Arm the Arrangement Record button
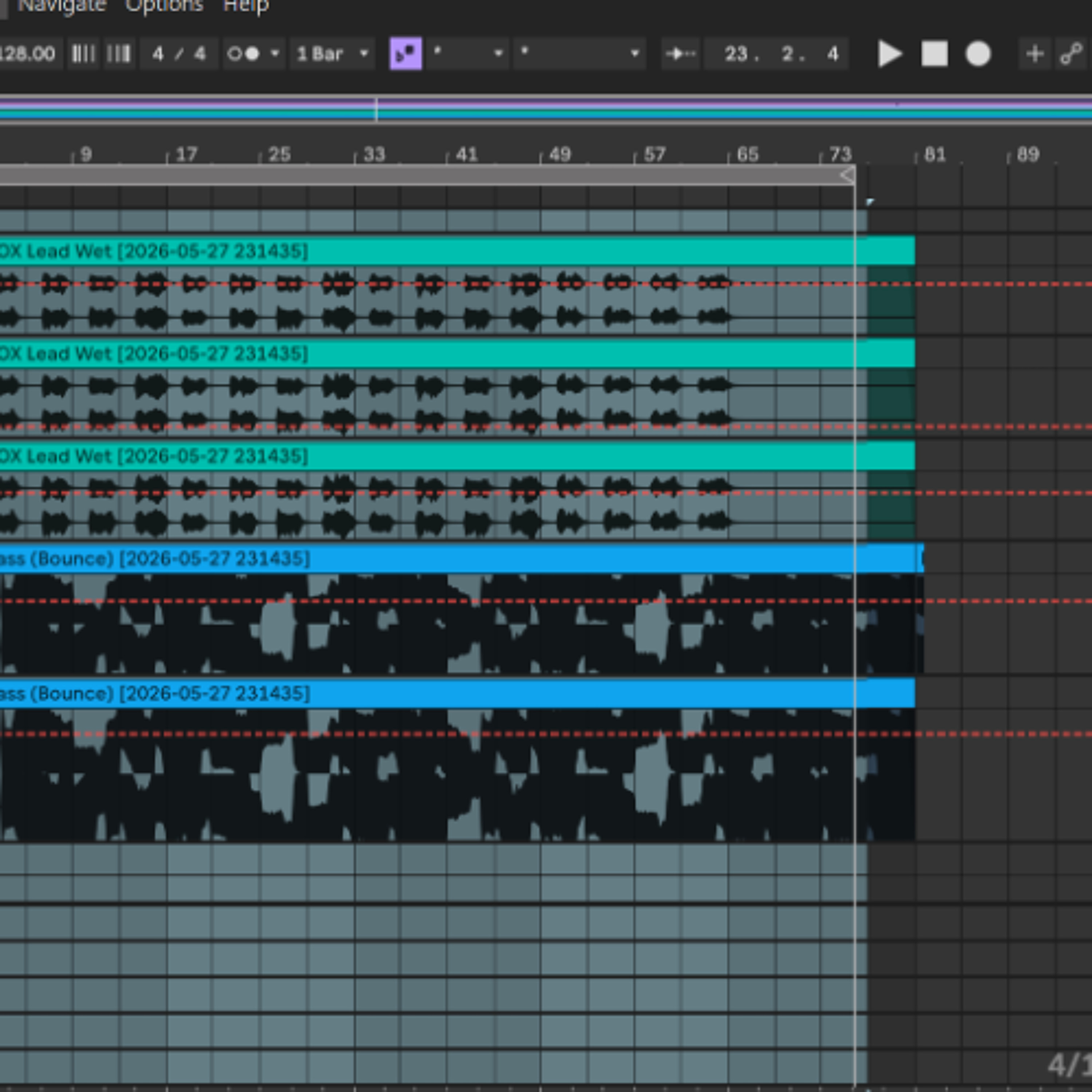1092x1092 pixels. (x=978, y=54)
